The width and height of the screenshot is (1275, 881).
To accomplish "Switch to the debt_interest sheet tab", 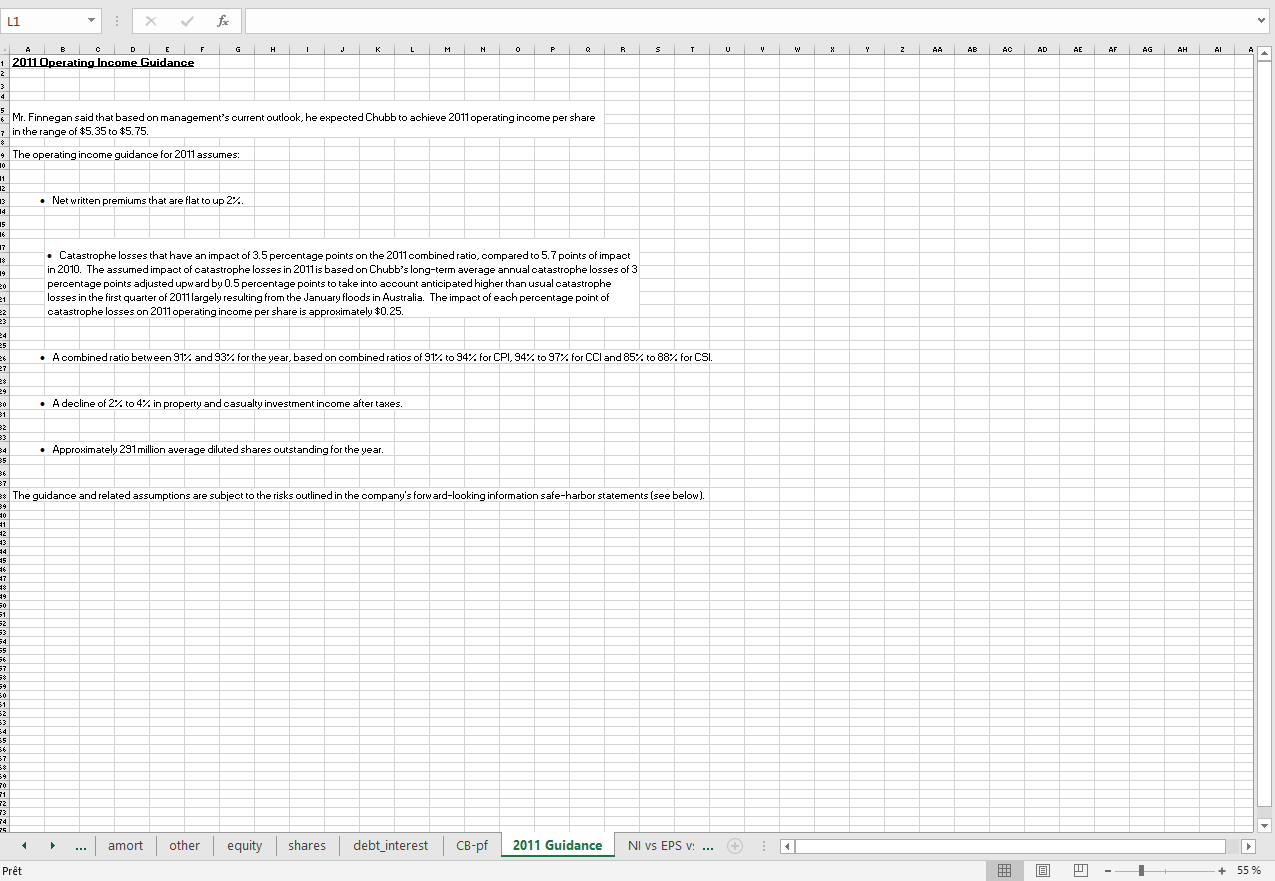I will 390,846.
